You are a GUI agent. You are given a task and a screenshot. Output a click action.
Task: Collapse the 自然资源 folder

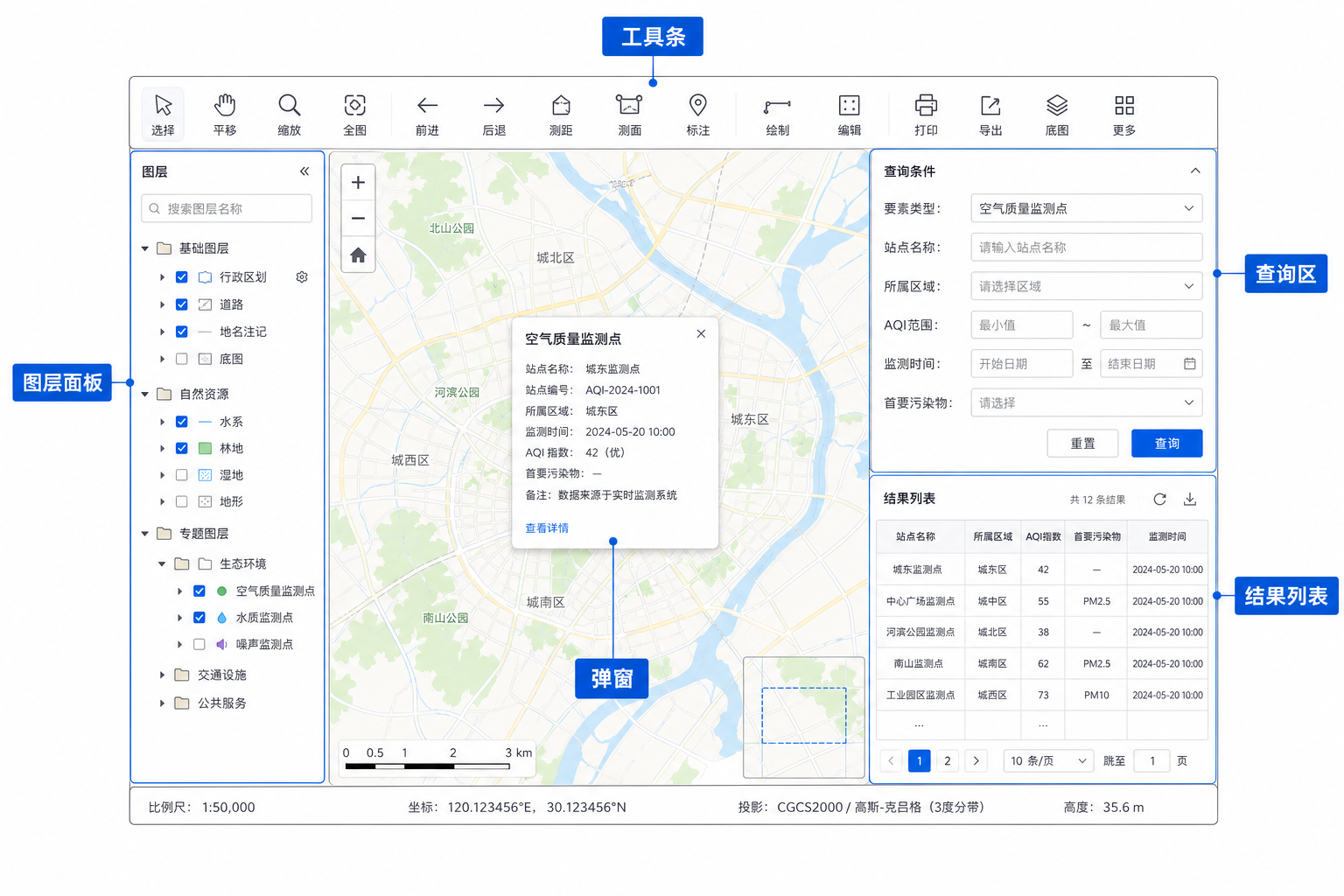coord(145,395)
